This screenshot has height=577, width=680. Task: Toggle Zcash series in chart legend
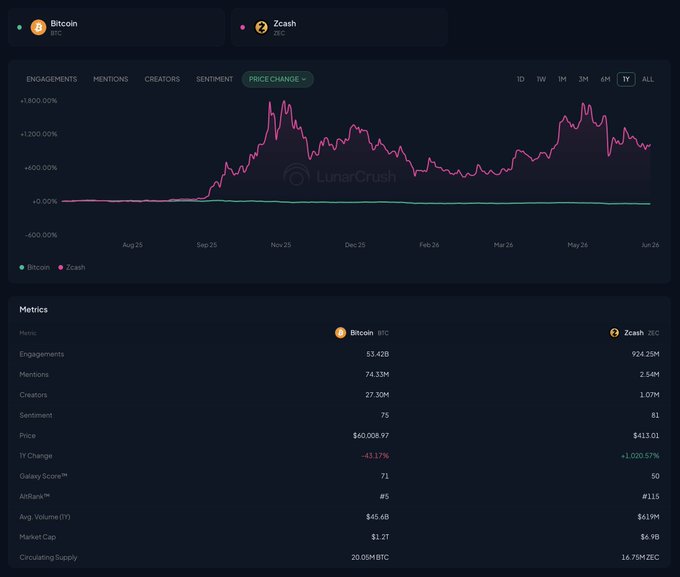(72, 267)
